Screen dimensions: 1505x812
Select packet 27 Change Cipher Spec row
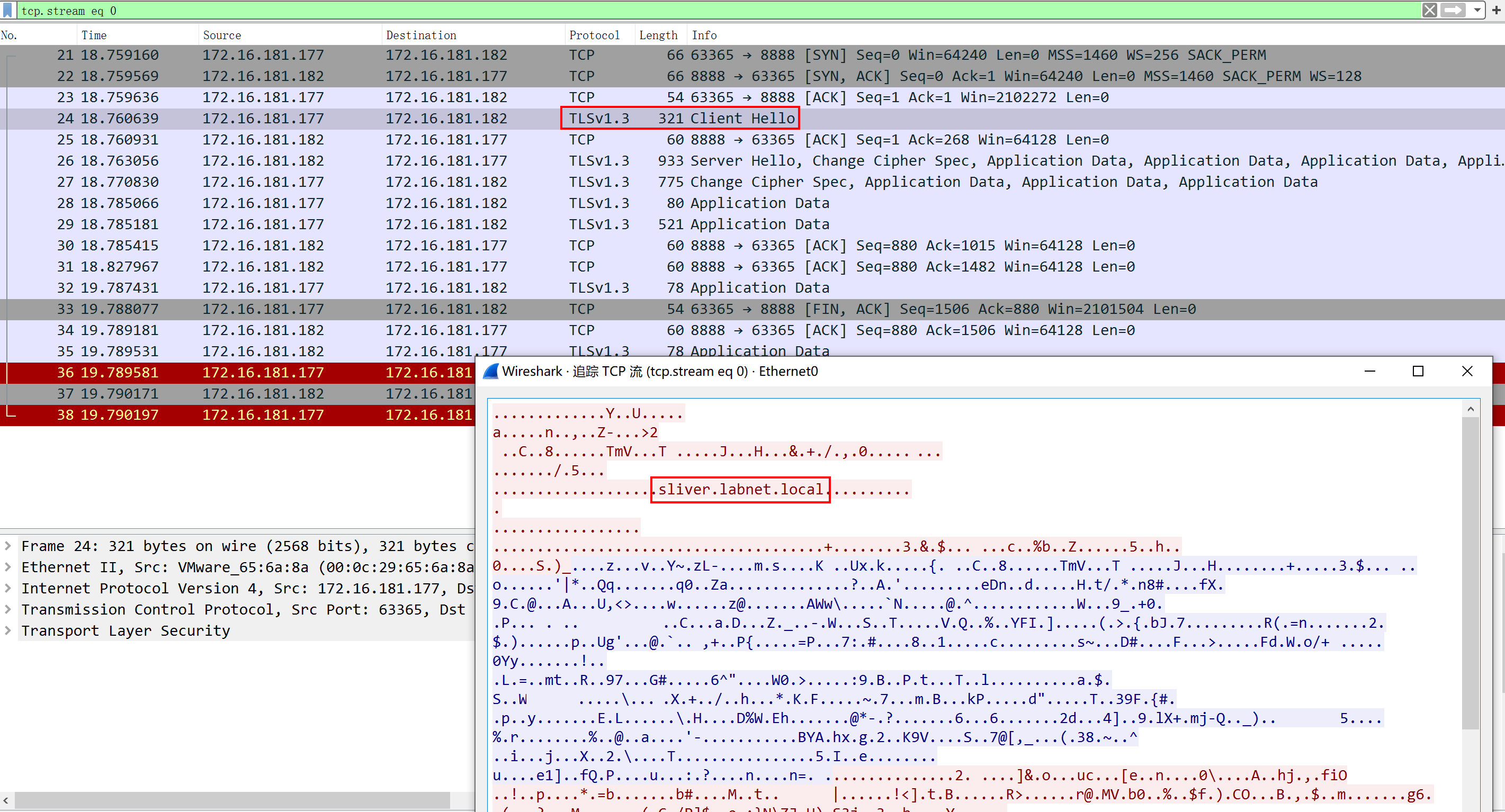pos(752,182)
